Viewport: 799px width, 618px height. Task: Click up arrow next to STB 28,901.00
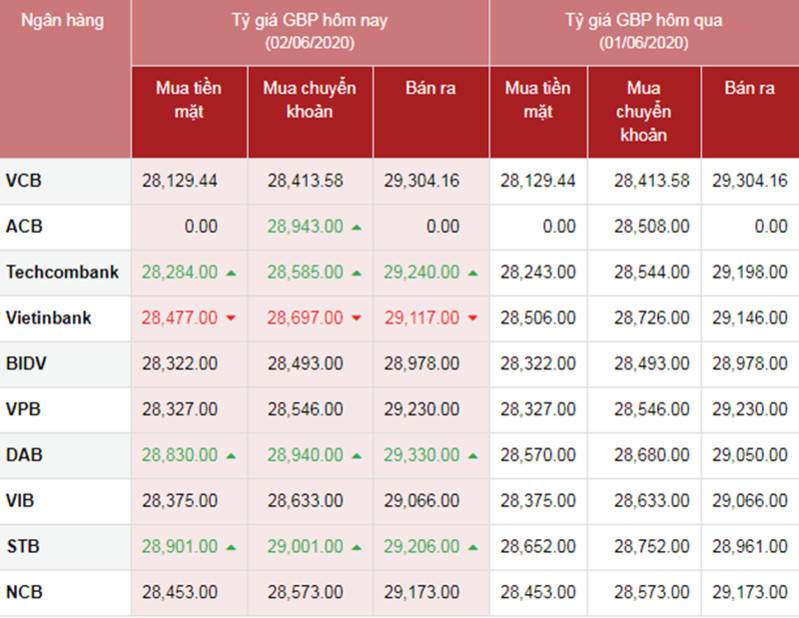coord(231,548)
